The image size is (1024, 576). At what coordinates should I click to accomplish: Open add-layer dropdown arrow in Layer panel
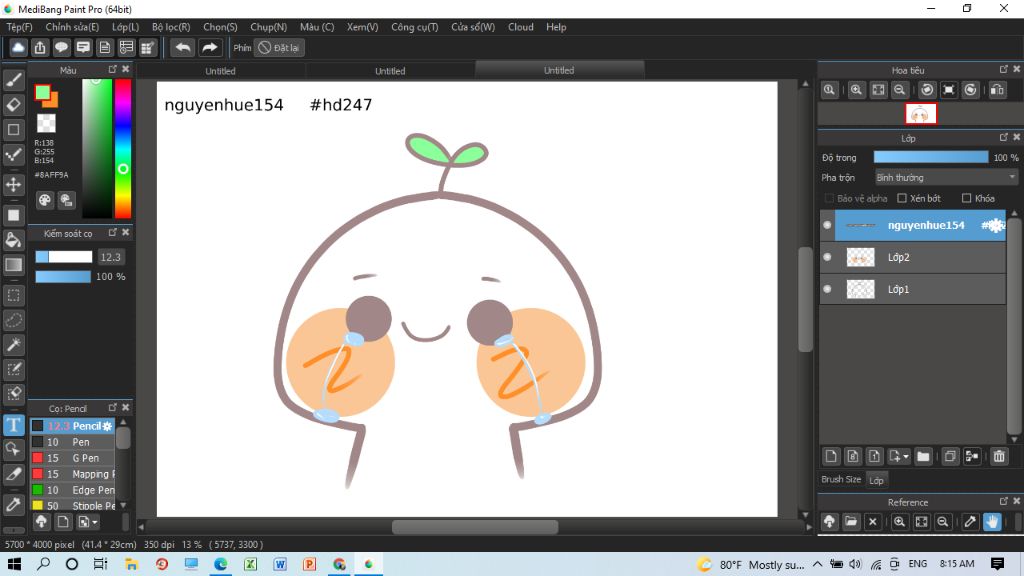tap(906, 456)
